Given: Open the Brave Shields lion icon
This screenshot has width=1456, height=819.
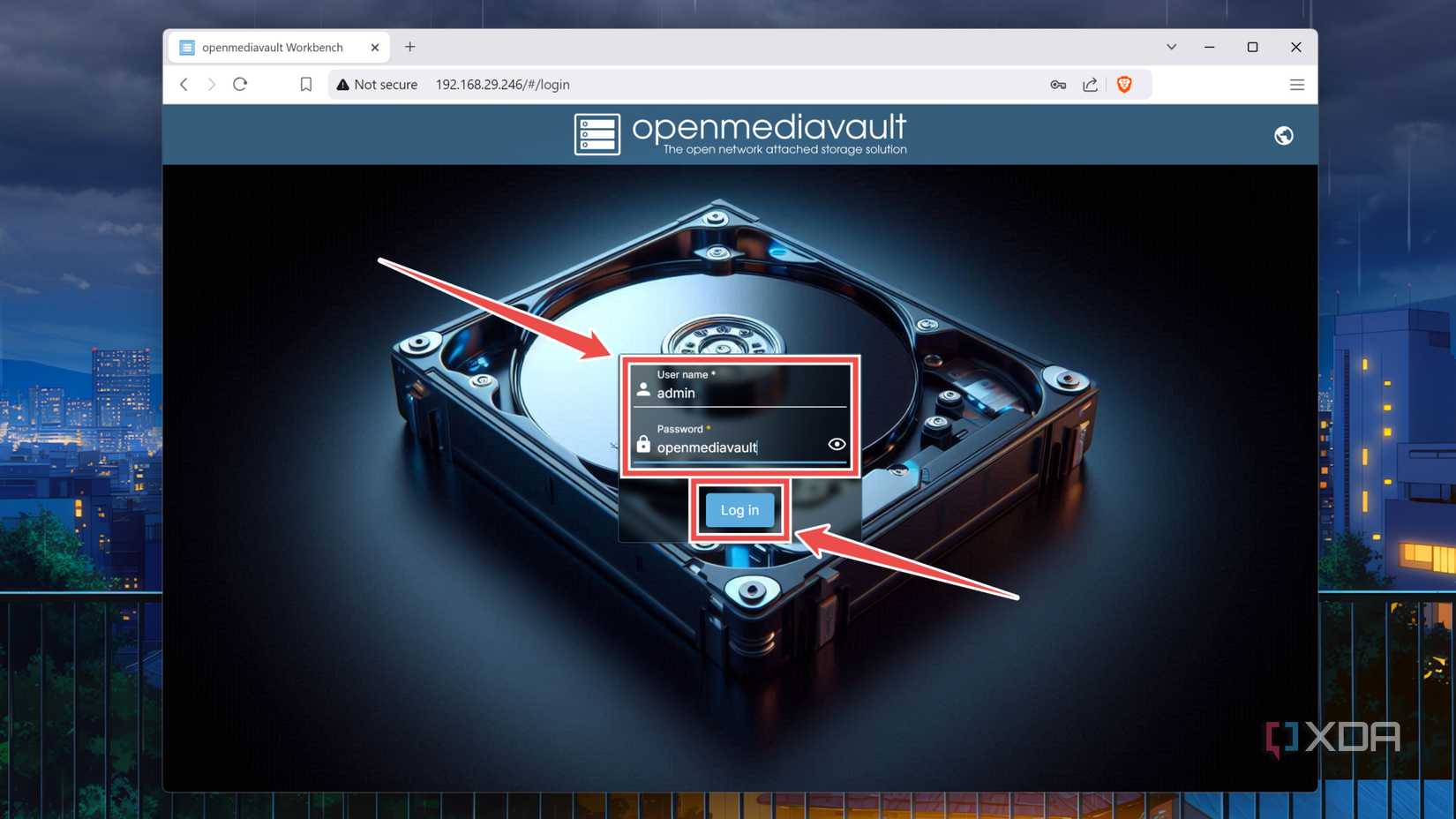Looking at the screenshot, I should (1124, 85).
